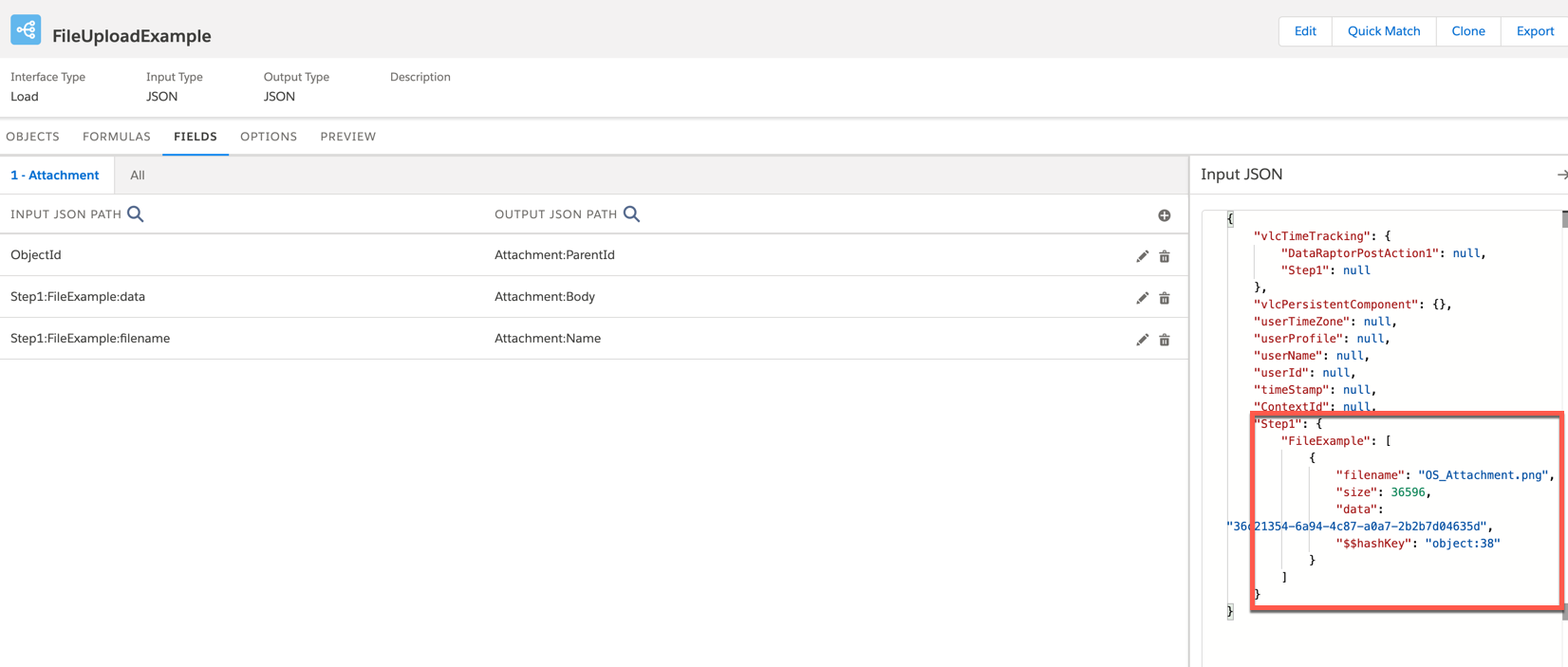The width and height of the screenshot is (1568, 667).
Task: Select the Step1:FileExample:filename input path
Action: click(x=90, y=339)
